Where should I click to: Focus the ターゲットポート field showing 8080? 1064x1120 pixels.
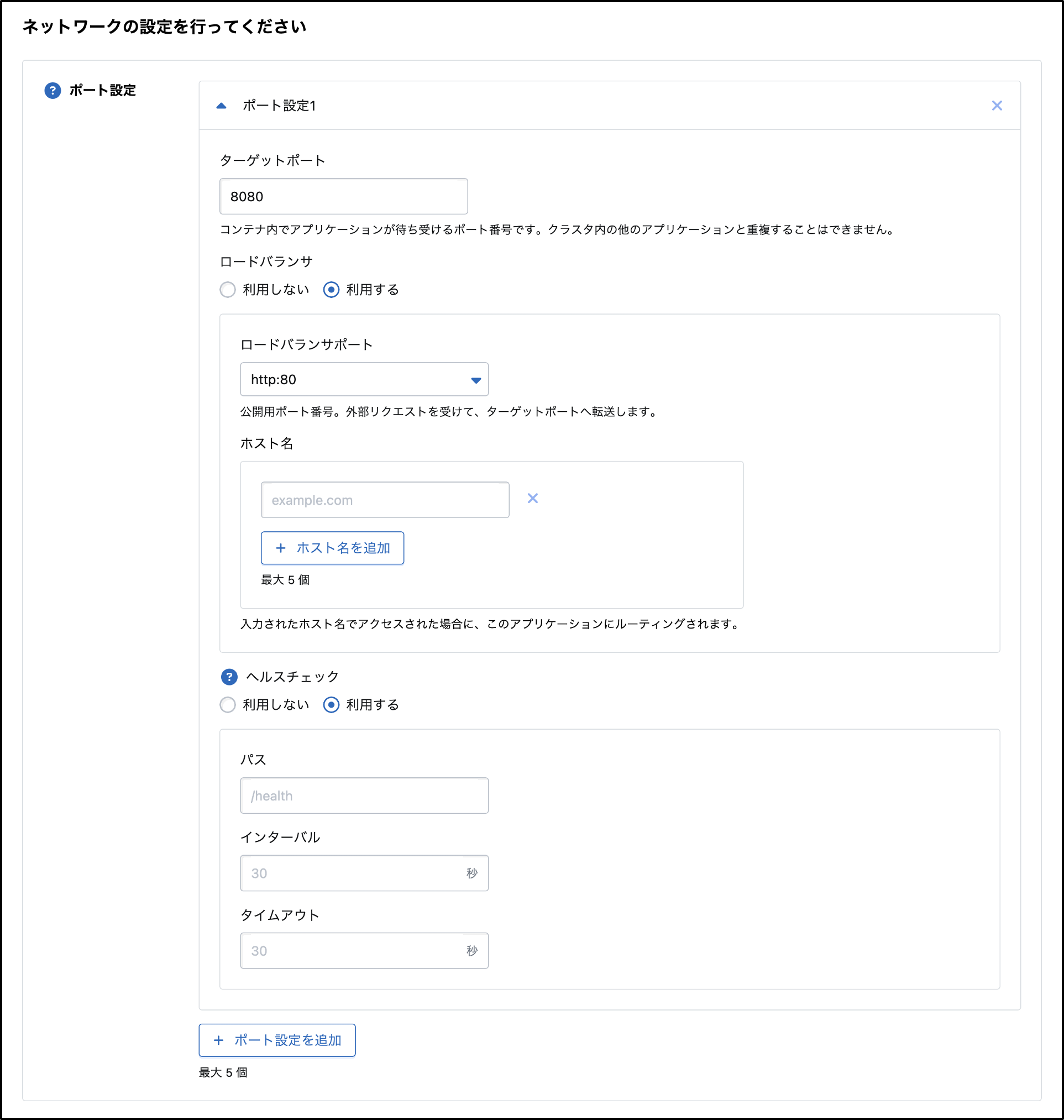[x=343, y=196]
